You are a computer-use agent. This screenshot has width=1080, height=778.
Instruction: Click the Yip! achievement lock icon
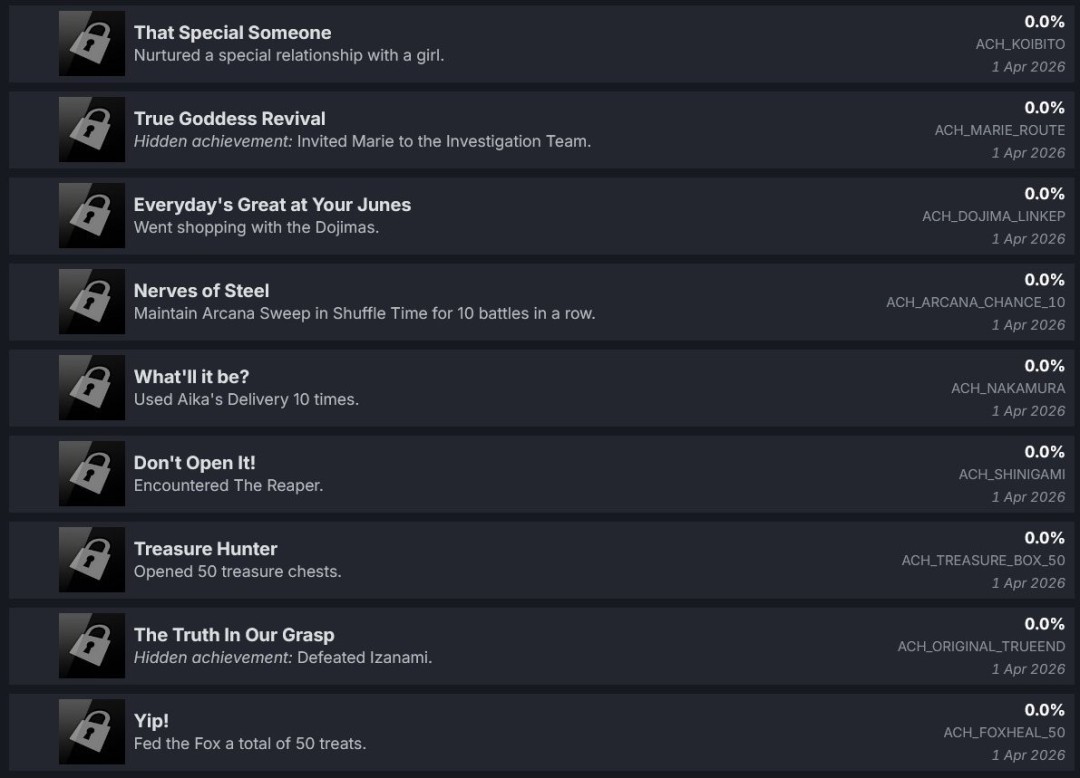(x=92, y=732)
